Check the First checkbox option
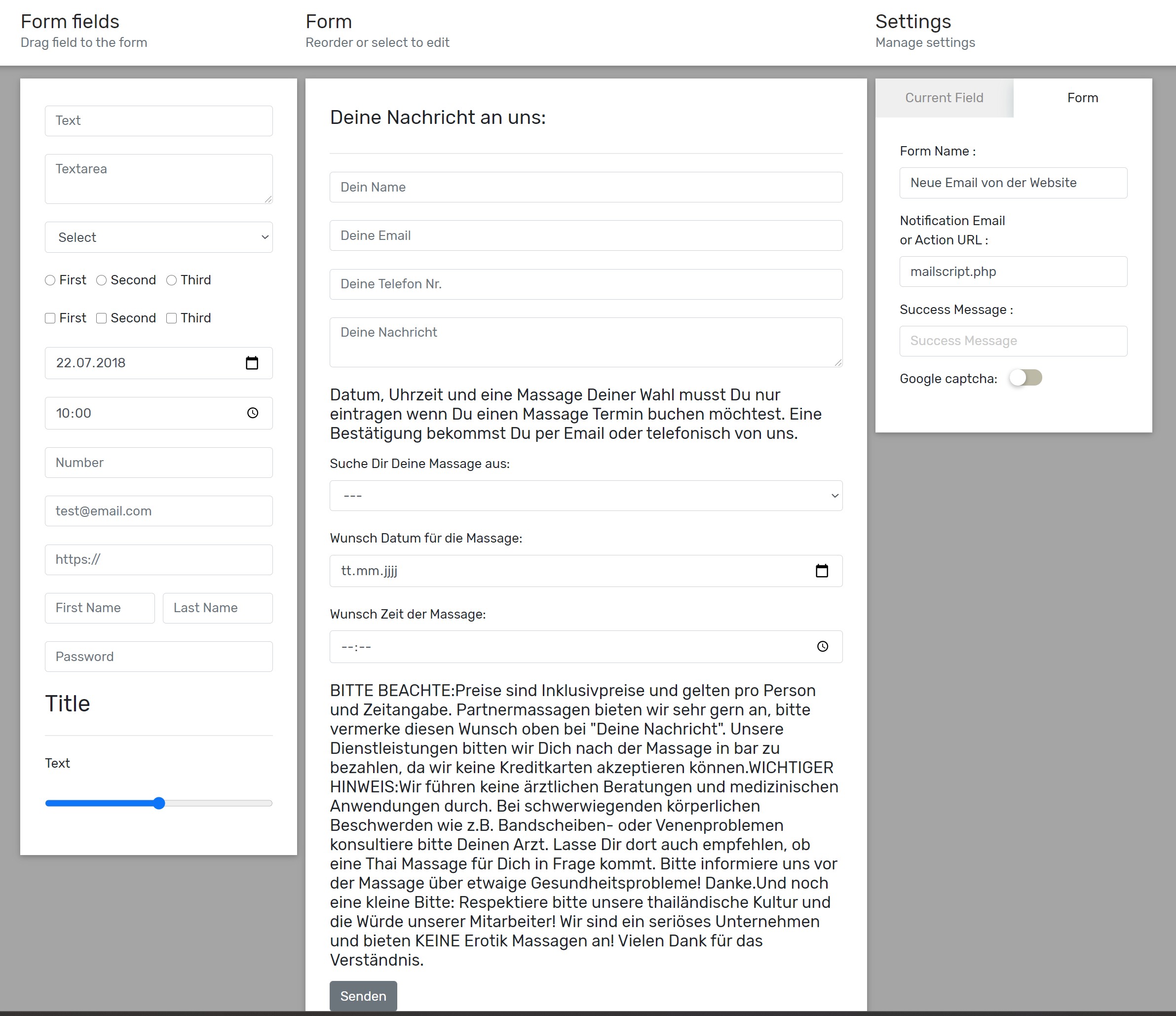The image size is (1176, 1016). pos(50,318)
